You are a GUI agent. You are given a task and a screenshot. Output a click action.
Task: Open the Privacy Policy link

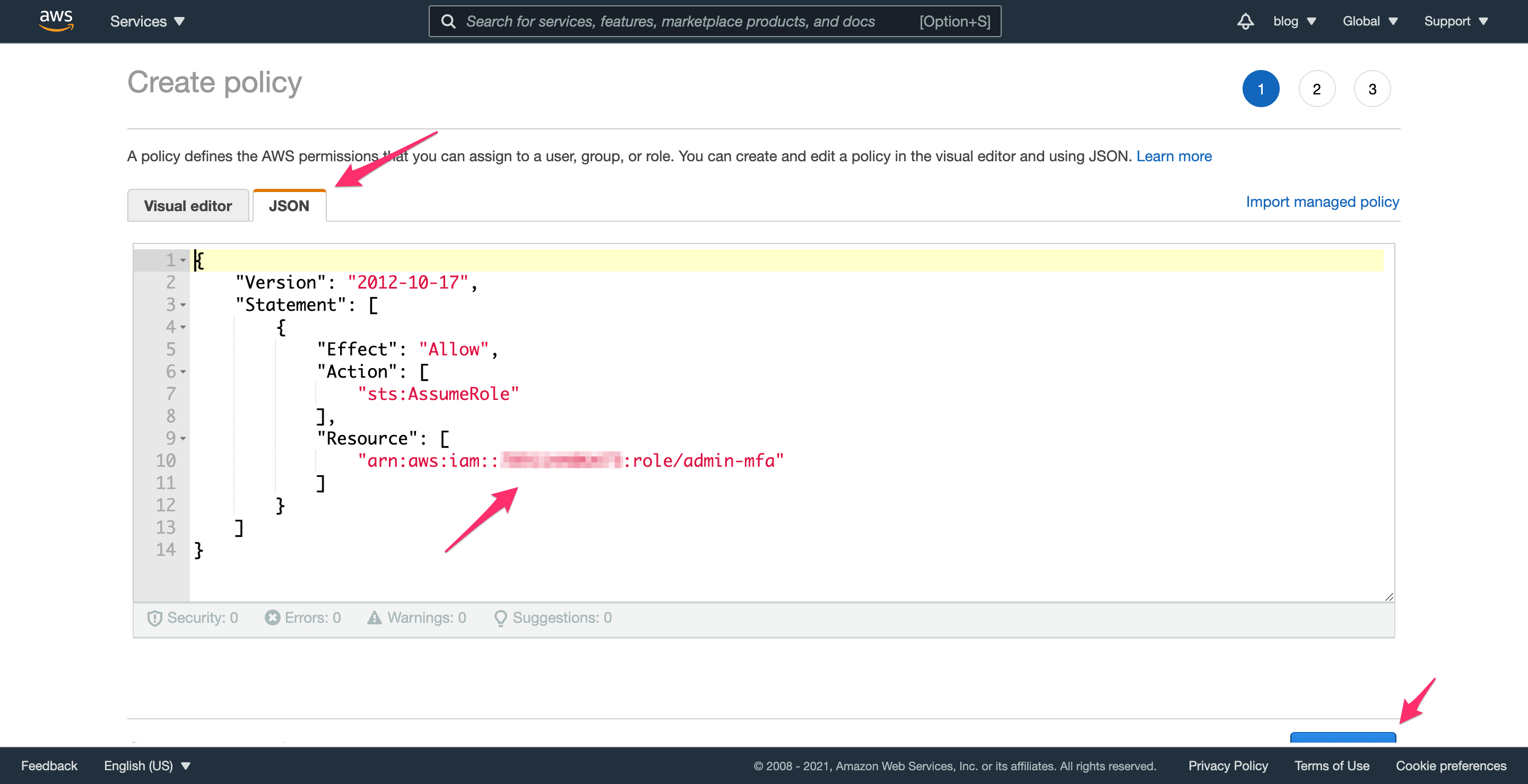coord(1228,765)
